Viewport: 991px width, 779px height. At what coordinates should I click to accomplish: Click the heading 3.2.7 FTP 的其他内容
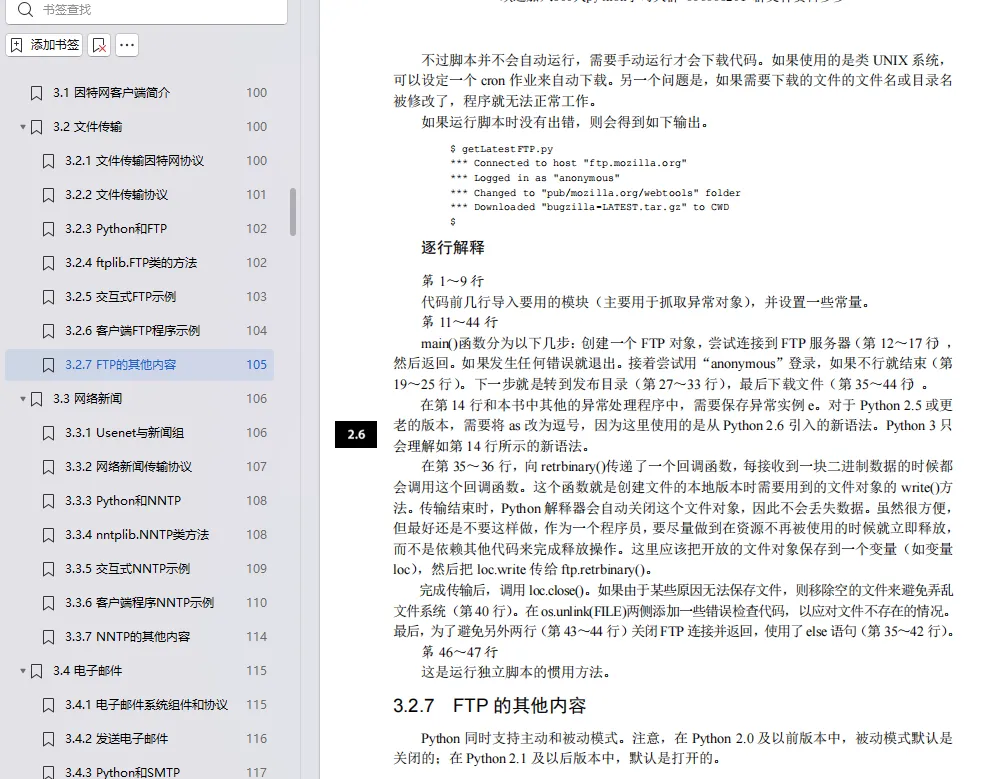490,706
